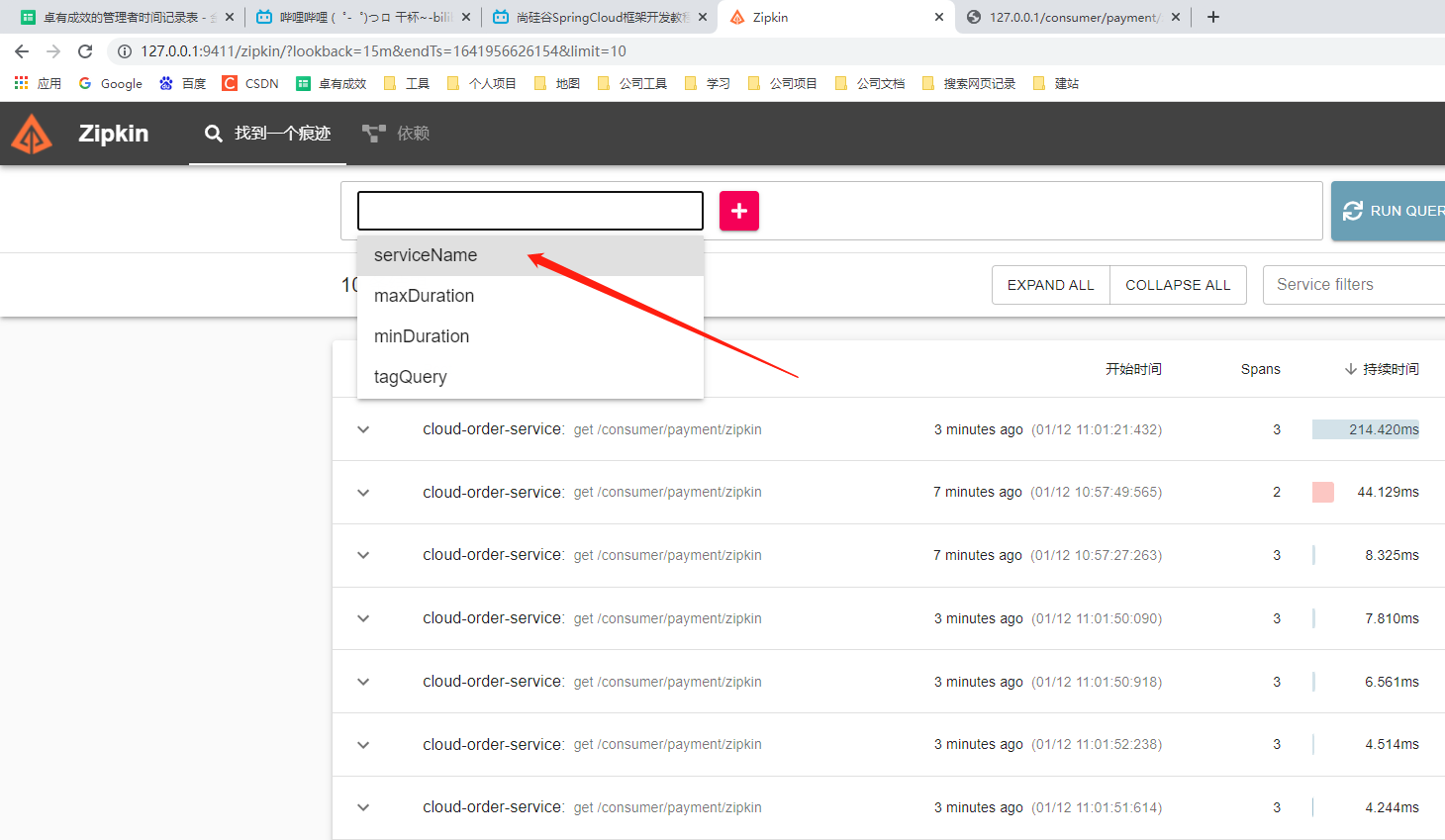Image resolution: width=1445 pixels, height=840 pixels.
Task: Select minDuration from the criteria dropdown
Action: point(530,336)
